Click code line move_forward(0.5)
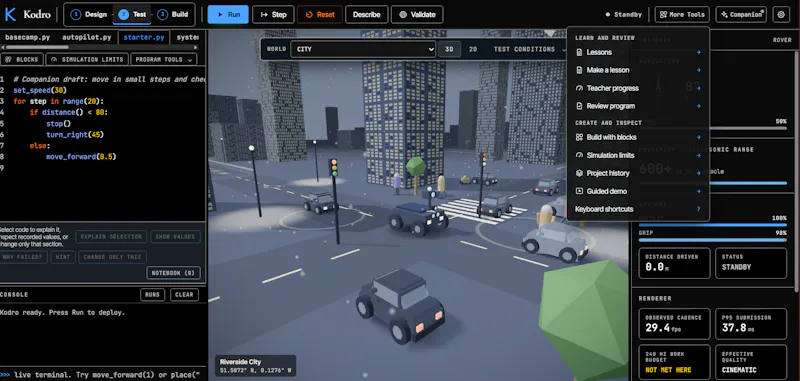 (x=81, y=157)
